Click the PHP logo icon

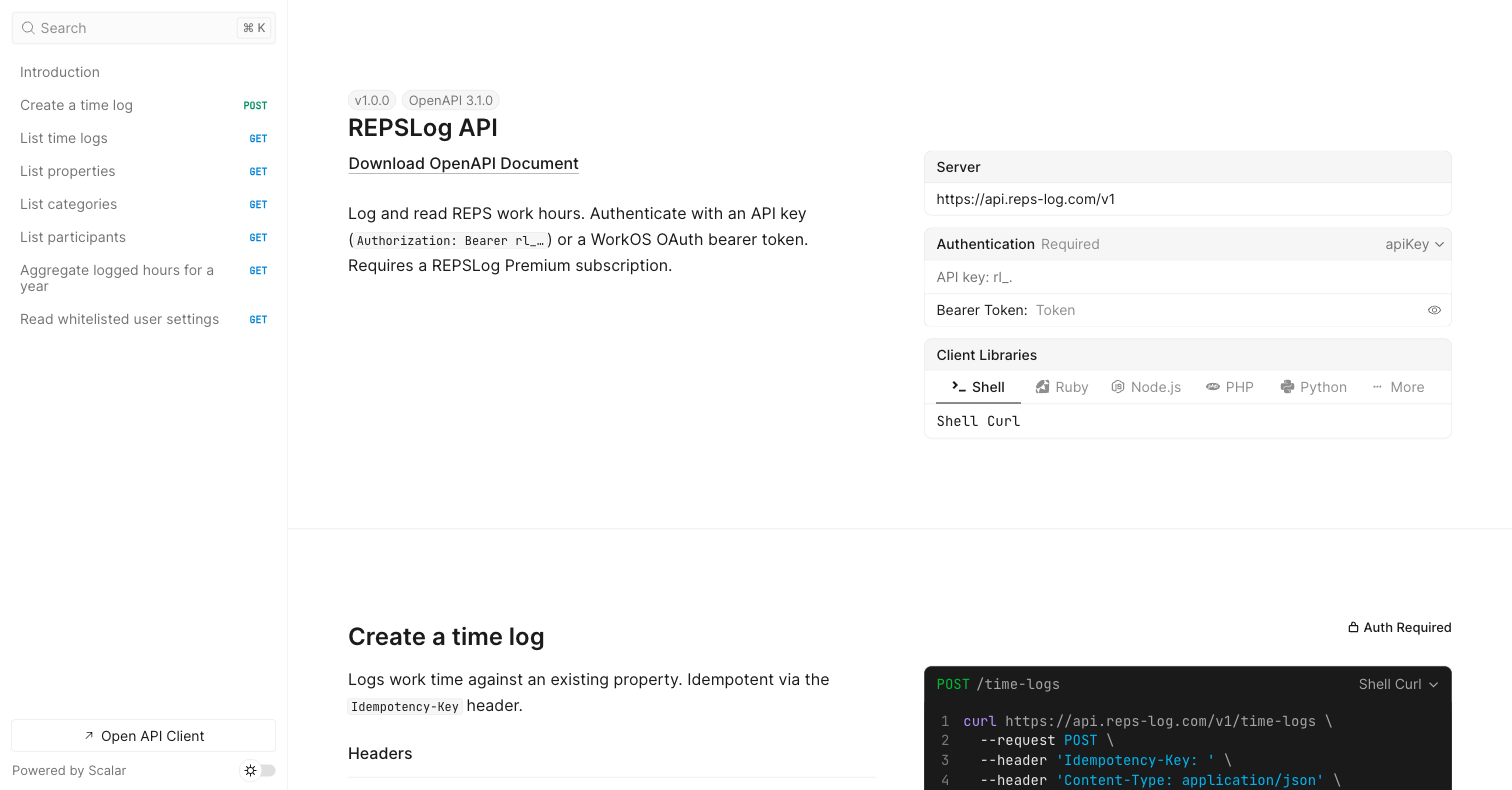1213,387
